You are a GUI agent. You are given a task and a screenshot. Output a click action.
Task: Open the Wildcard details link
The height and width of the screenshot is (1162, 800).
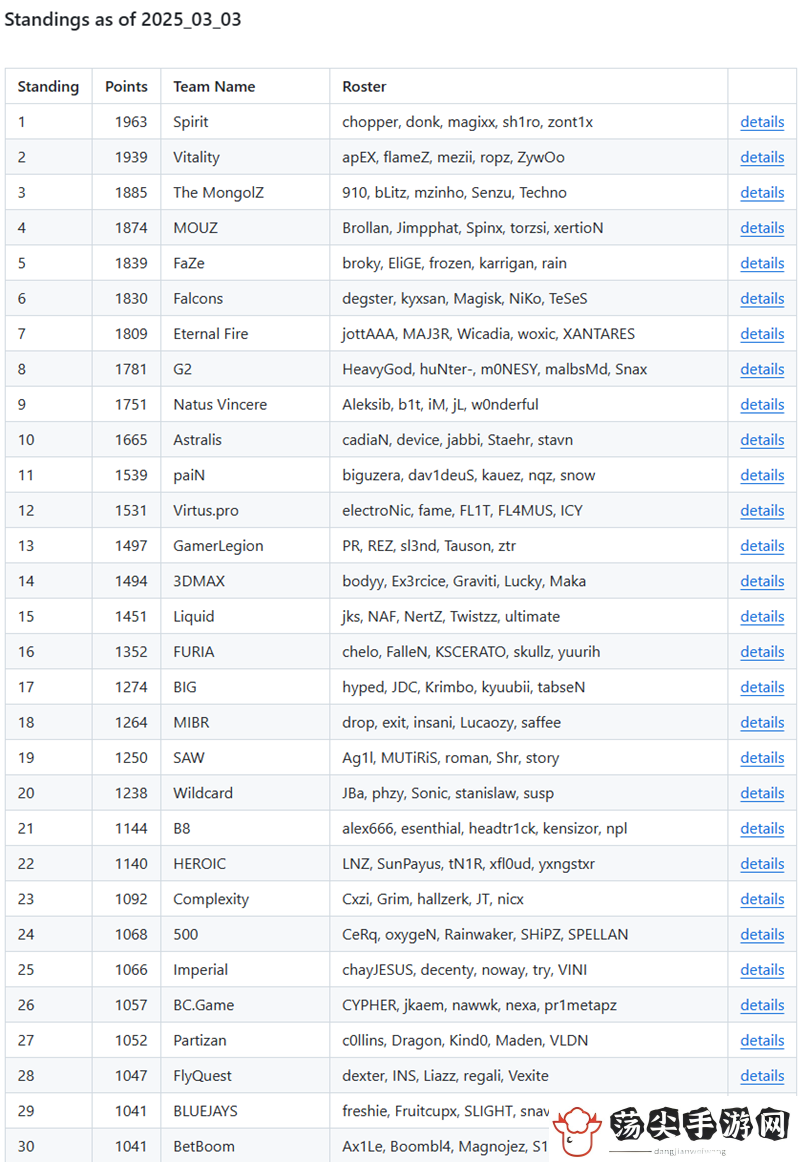[x=762, y=793]
